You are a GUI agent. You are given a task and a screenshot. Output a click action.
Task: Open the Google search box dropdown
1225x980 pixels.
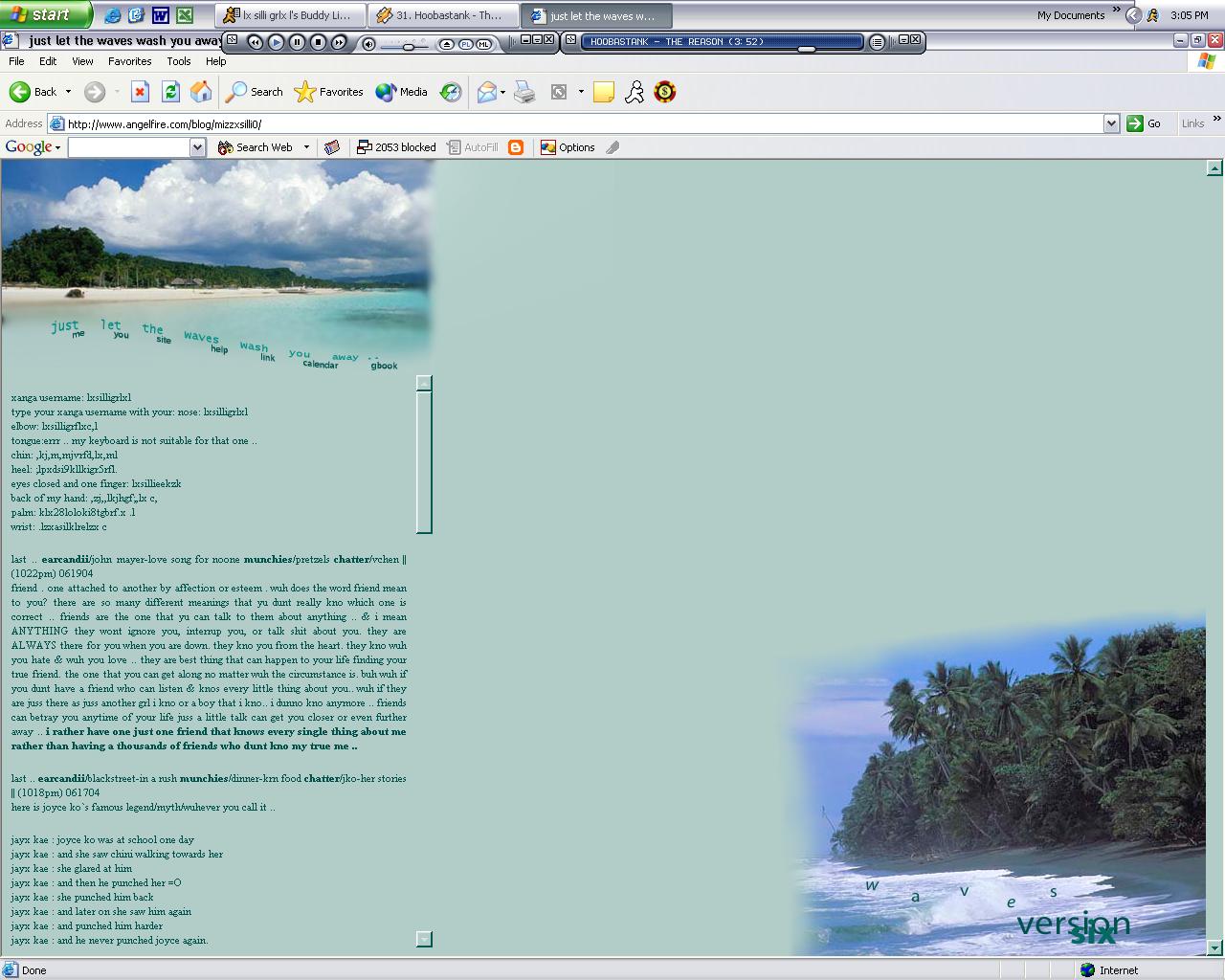tap(197, 147)
